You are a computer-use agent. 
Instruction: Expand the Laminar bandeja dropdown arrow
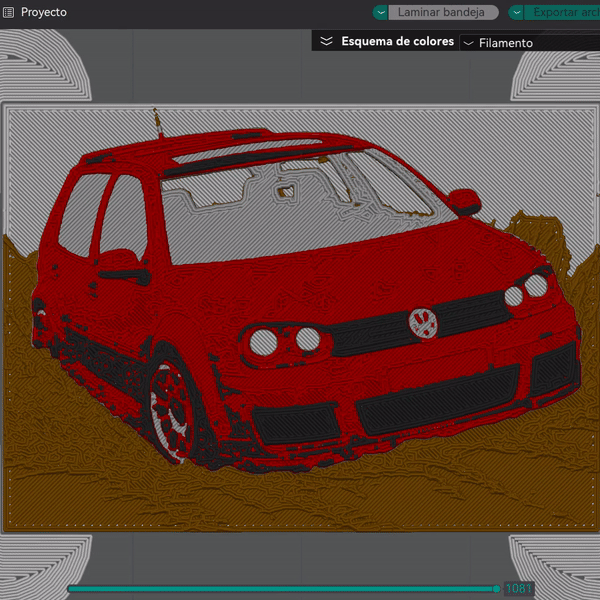point(381,13)
